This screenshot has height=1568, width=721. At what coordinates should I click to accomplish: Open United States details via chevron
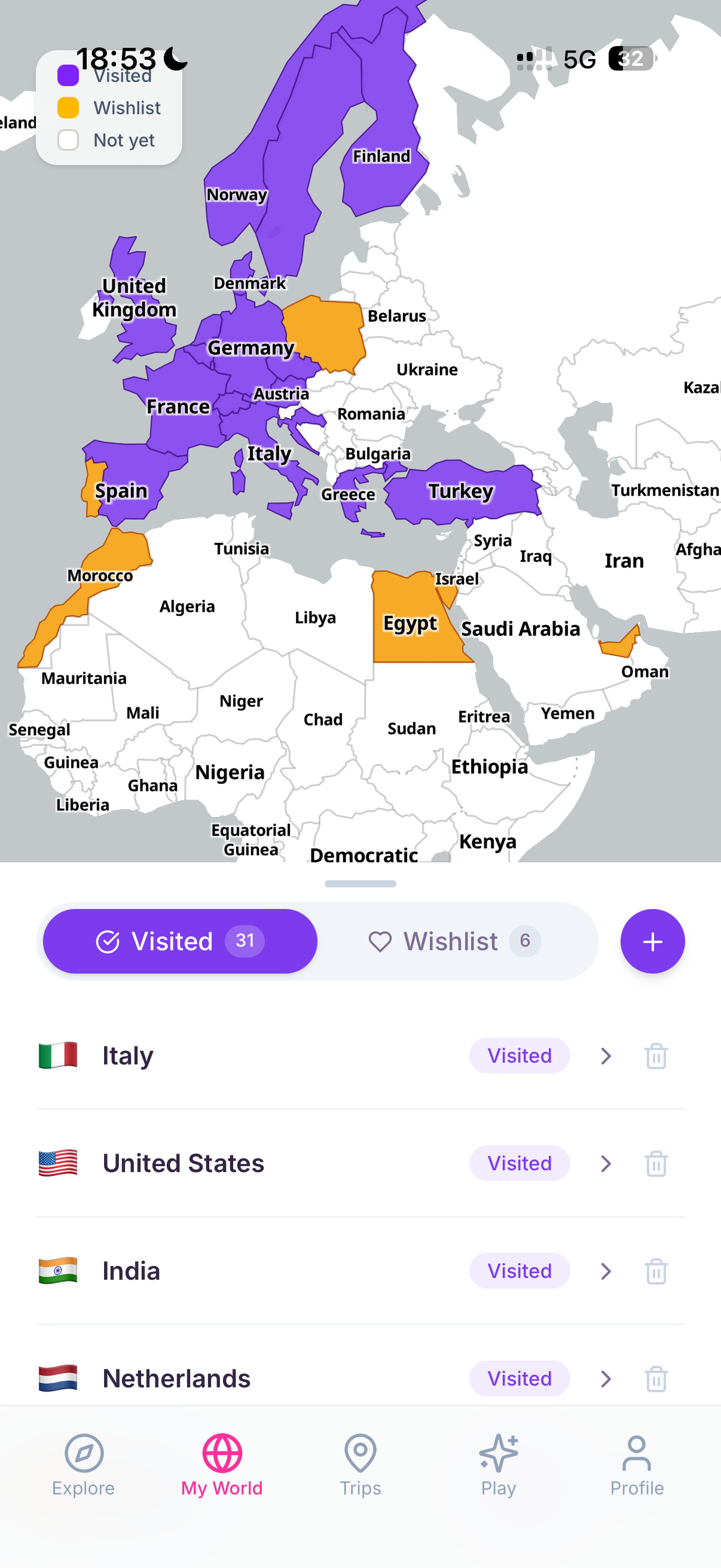click(606, 1163)
